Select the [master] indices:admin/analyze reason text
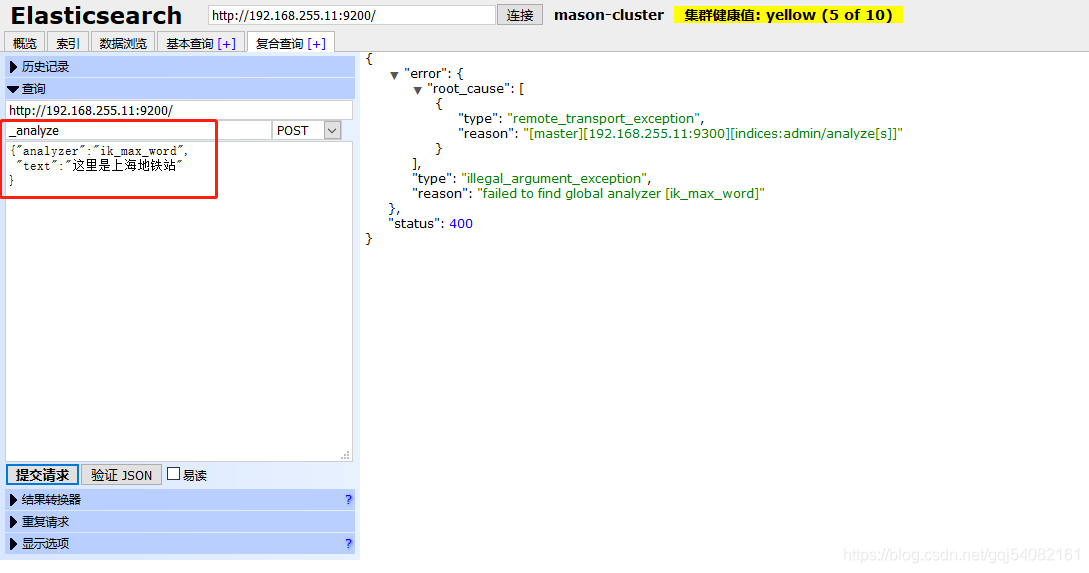 (713, 134)
